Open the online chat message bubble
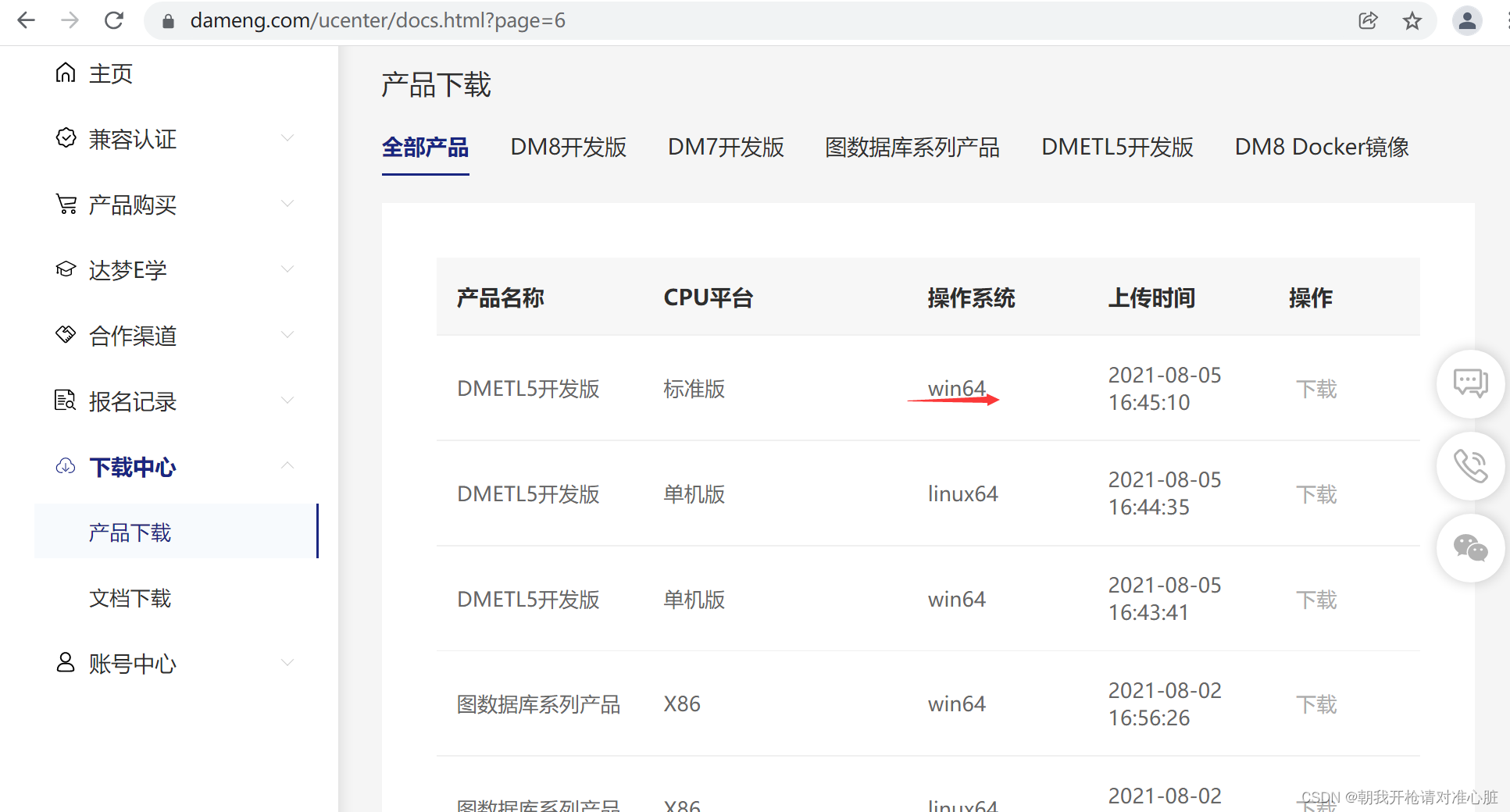Screen dimensions: 1510x812 [1470, 383]
